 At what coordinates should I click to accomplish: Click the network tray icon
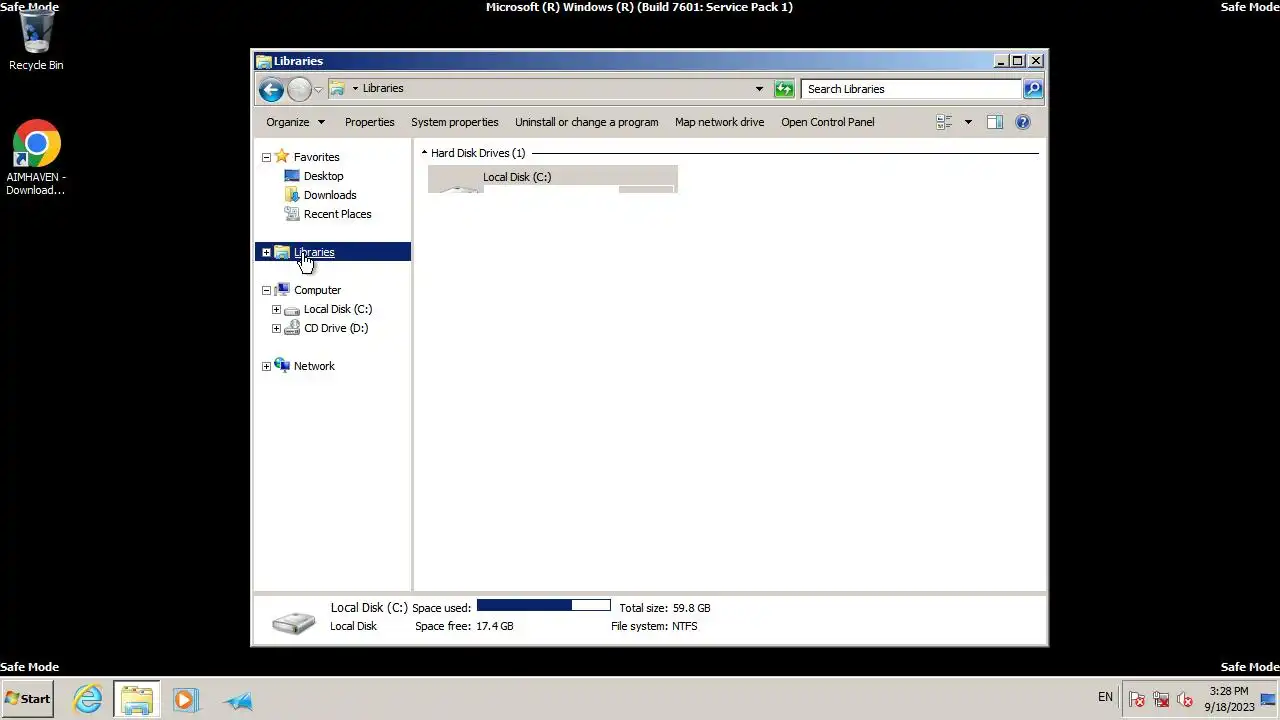click(x=1161, y=700)
